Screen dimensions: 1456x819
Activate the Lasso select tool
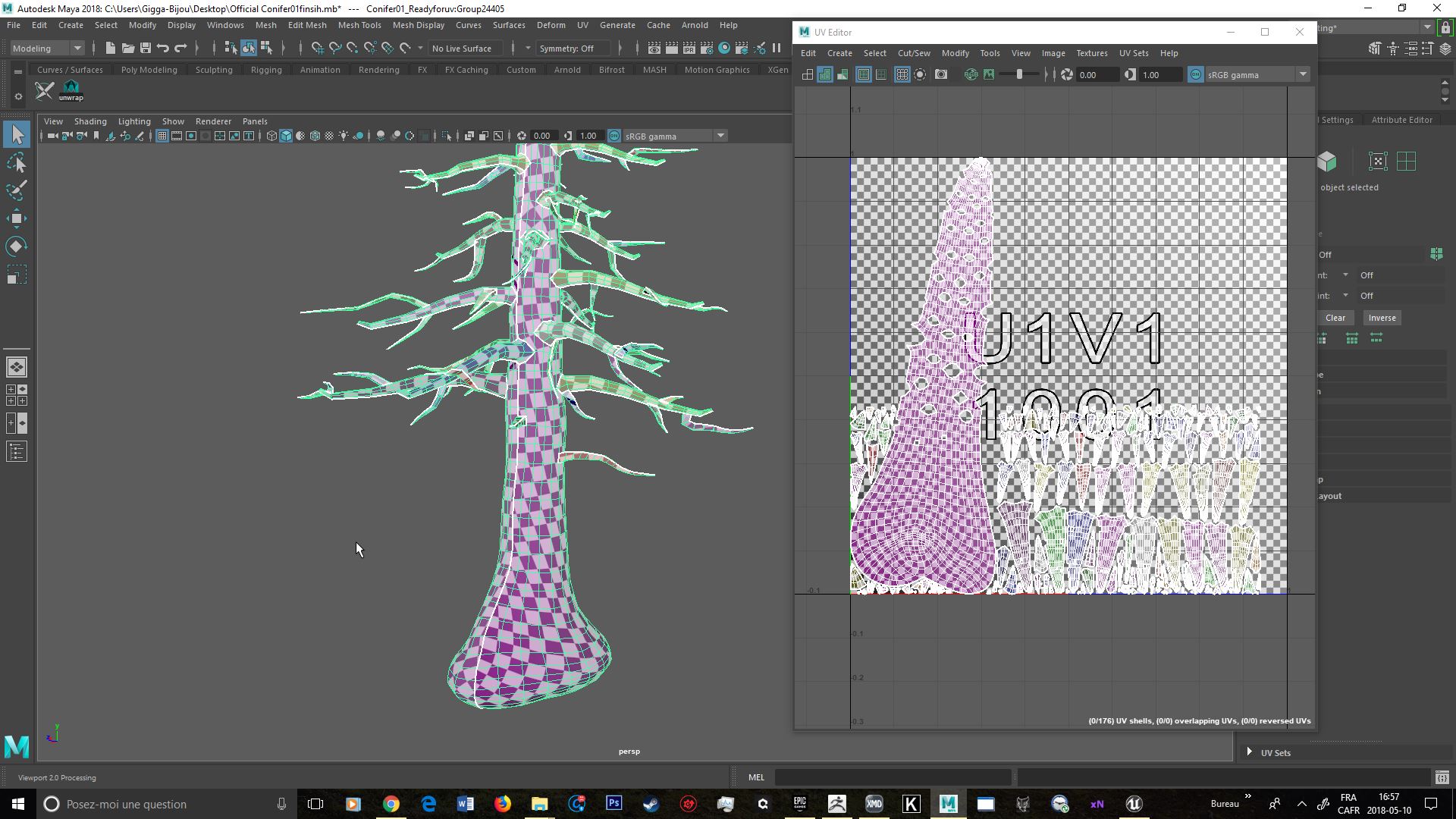(x=17, y=162)
